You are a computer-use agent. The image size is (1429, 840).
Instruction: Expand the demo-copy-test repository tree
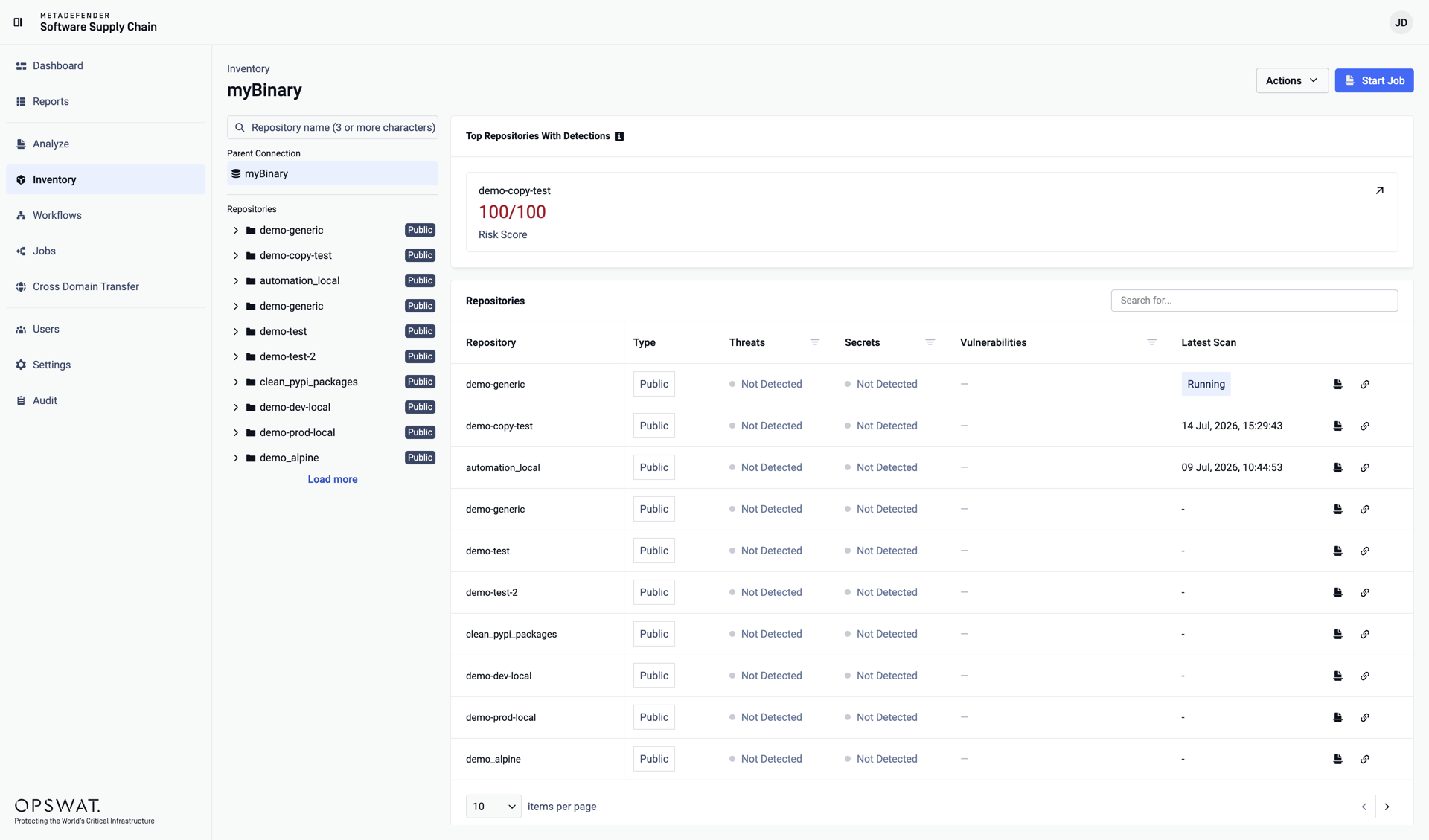[x=236, y=256]
